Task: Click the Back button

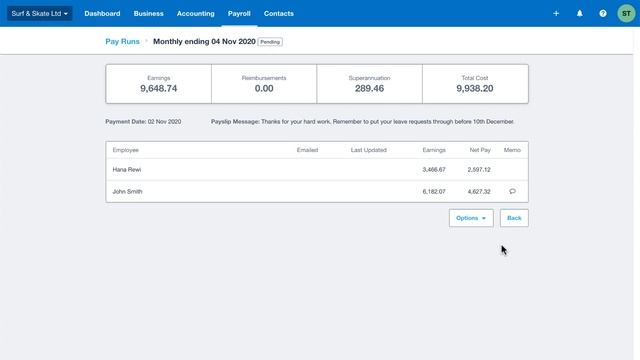Action: click(x=514, y=218)
